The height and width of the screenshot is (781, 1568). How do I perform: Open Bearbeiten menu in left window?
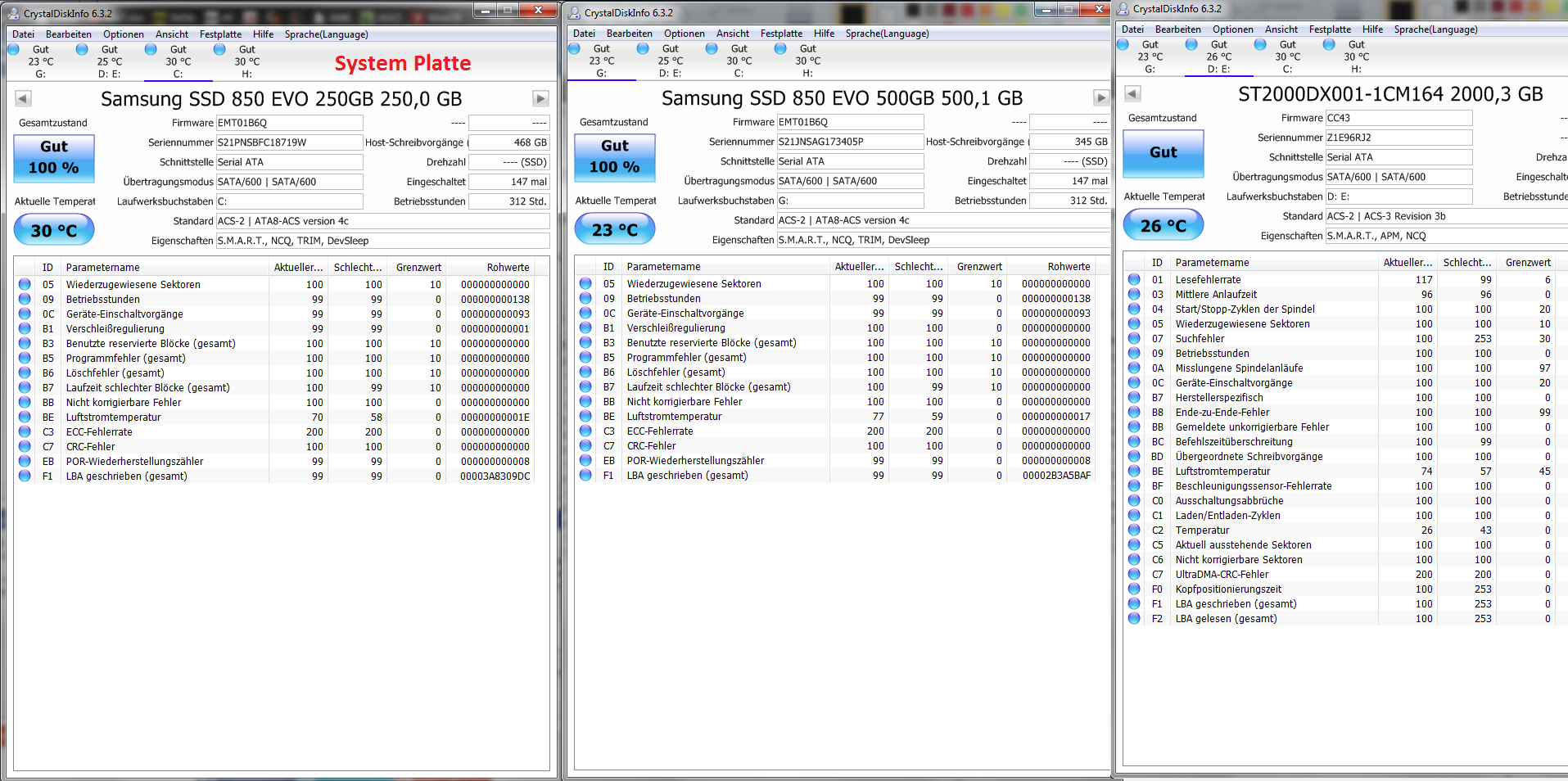(x=69, y=34)
